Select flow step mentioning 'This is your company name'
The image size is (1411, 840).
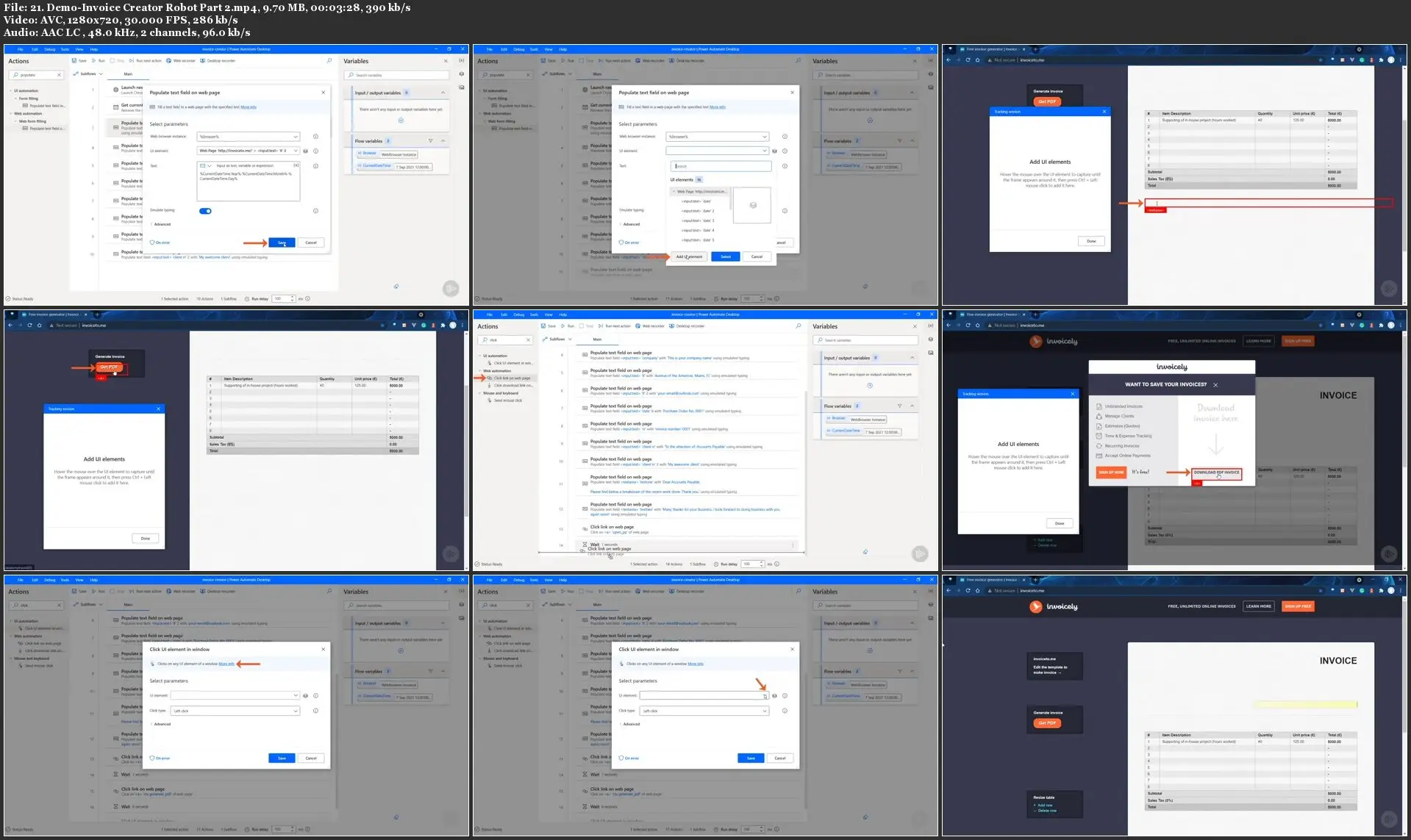click(687, 355)
